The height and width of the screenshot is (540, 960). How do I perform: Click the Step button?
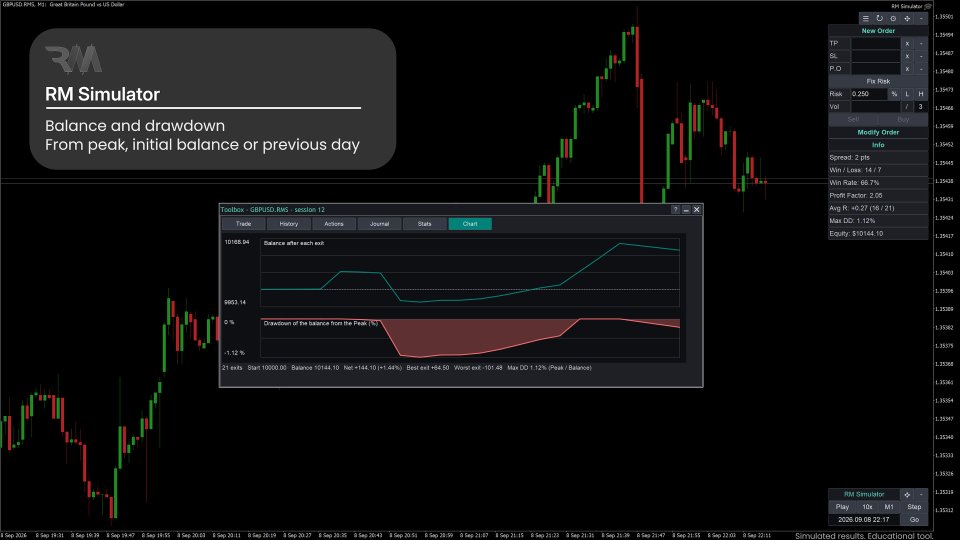tap(914, 507)
